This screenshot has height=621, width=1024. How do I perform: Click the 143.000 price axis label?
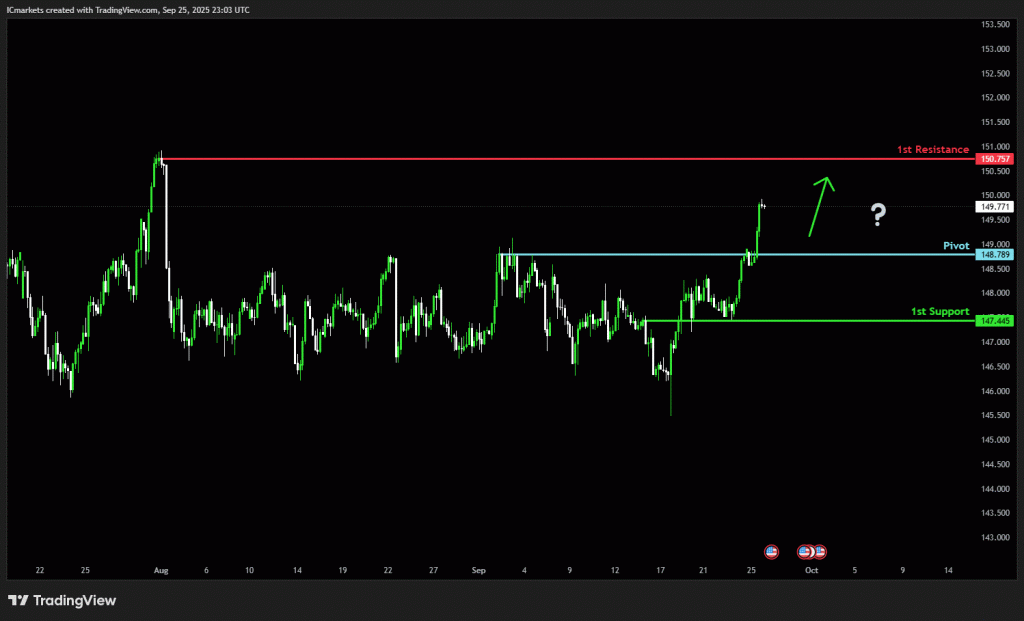point(995,537)
